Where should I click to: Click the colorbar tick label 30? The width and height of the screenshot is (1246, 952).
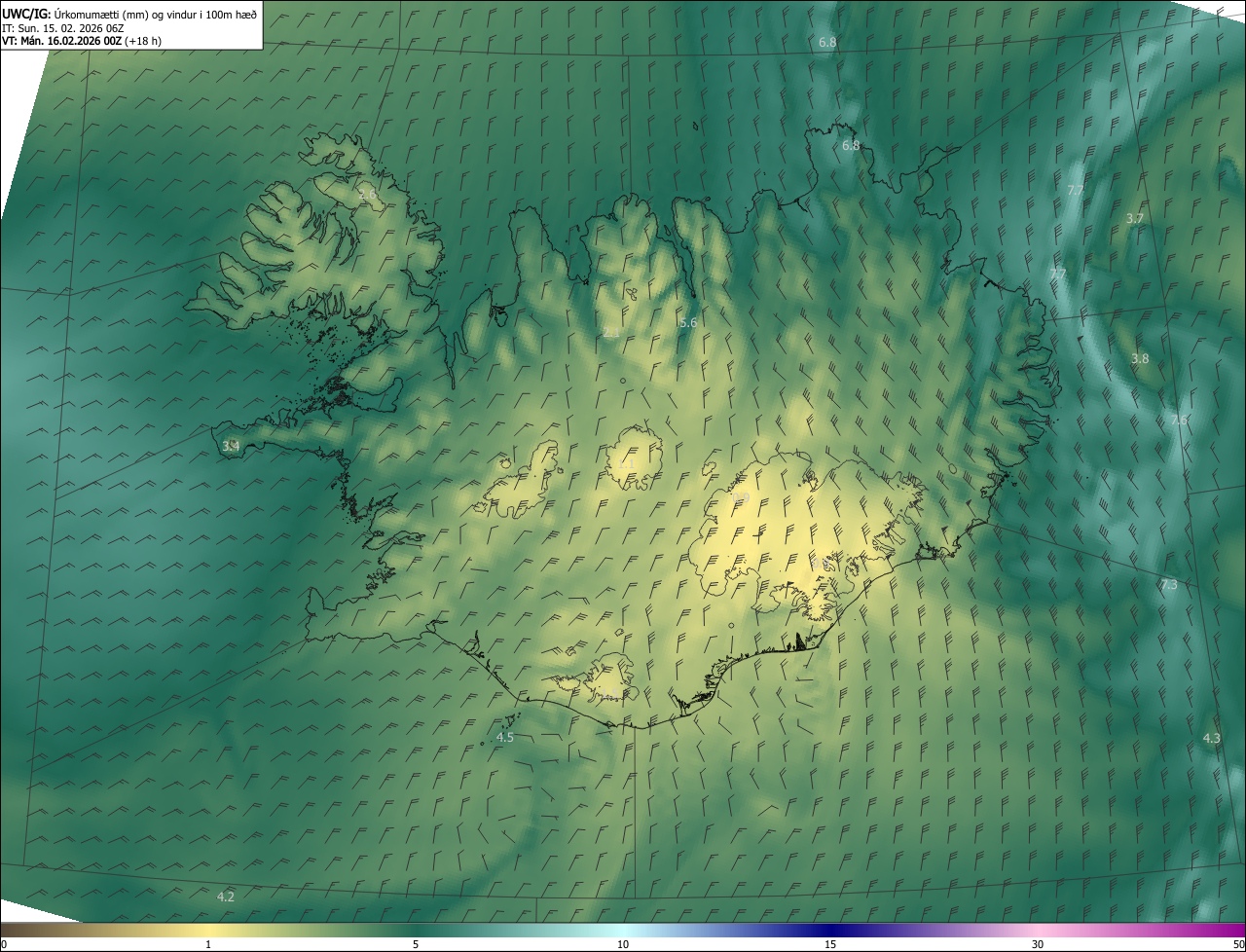(x=1038, y=945)
